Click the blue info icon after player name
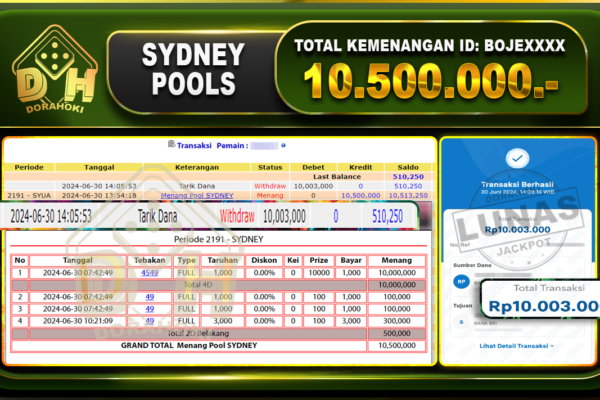 283,145
